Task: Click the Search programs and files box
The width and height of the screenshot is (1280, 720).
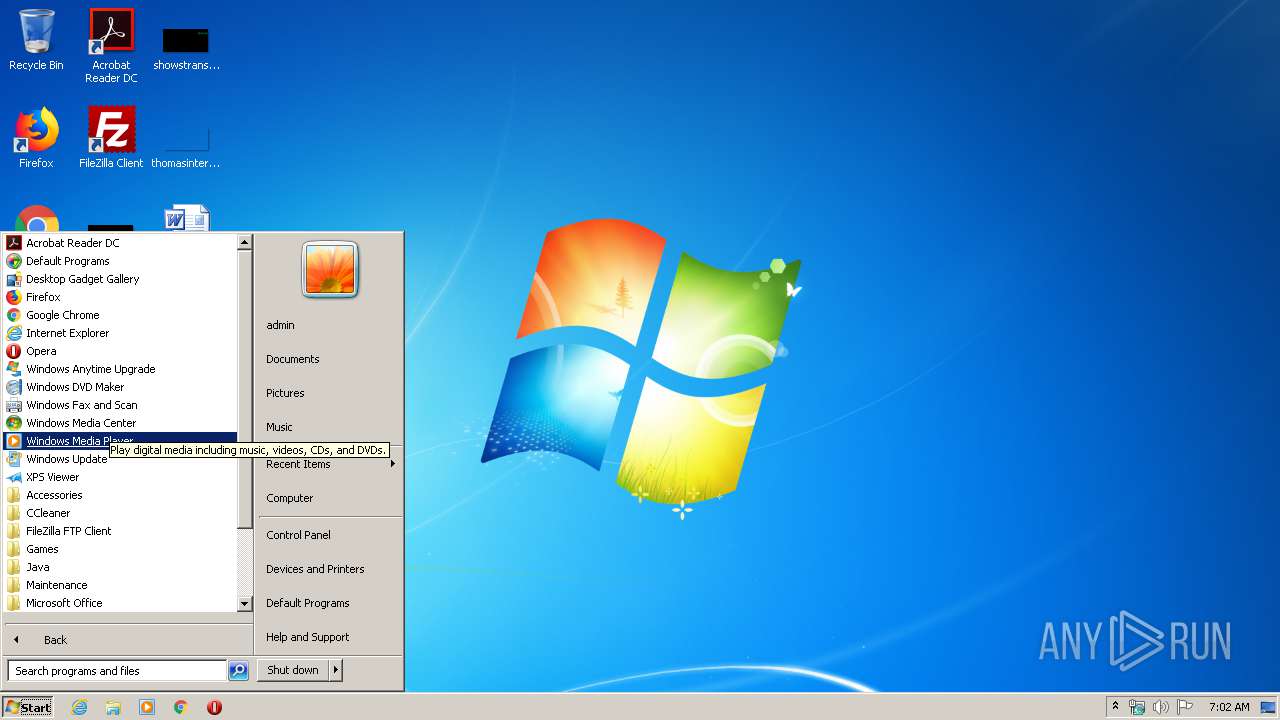Action: click(117, 671)
